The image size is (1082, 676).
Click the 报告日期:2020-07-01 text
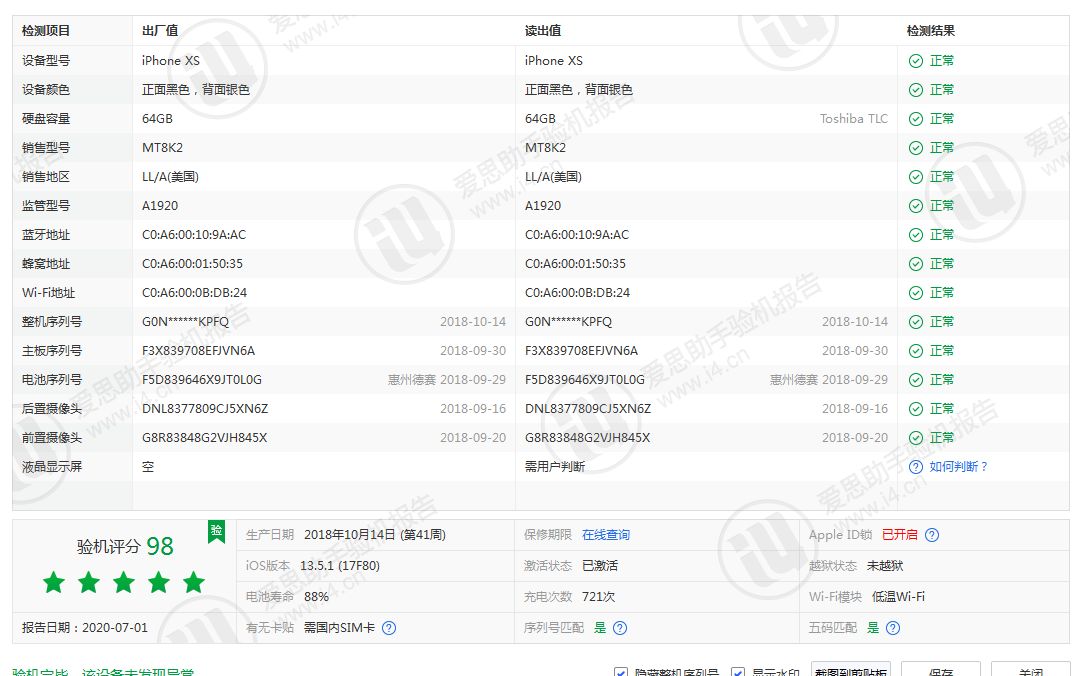[85, 628]
